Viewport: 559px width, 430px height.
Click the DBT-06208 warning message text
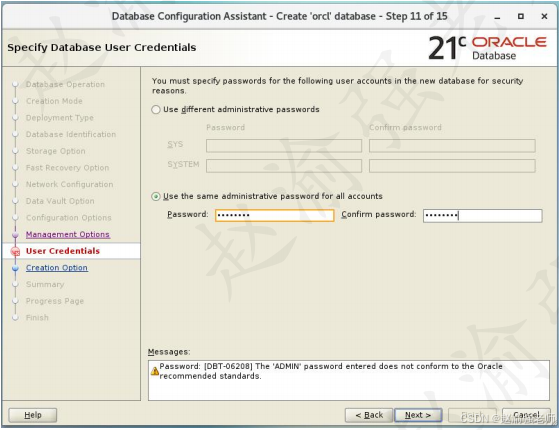[x=331, y=371]
